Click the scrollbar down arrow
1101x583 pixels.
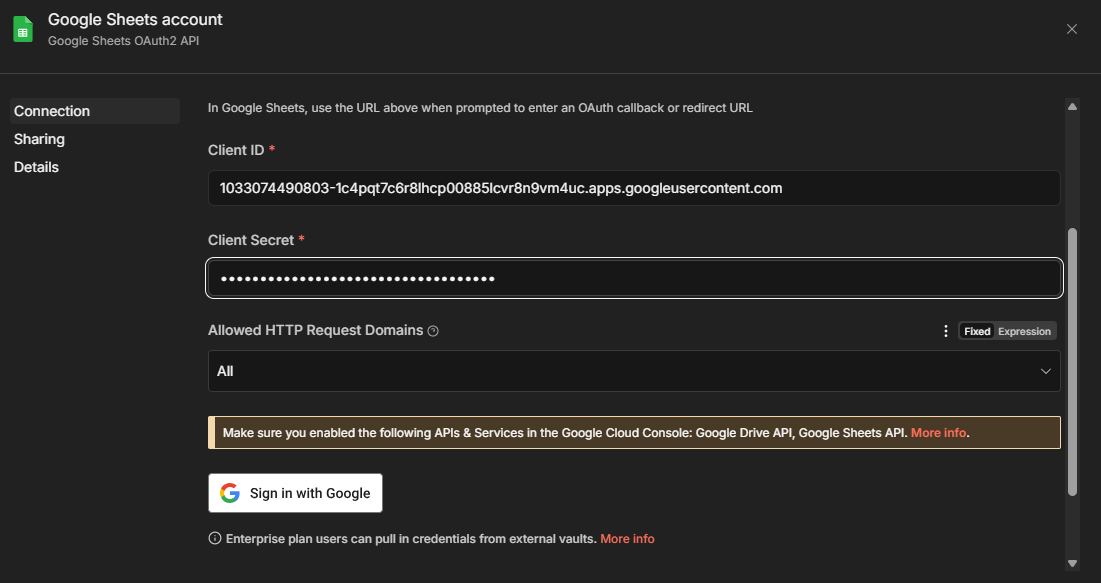[1072, 563]
